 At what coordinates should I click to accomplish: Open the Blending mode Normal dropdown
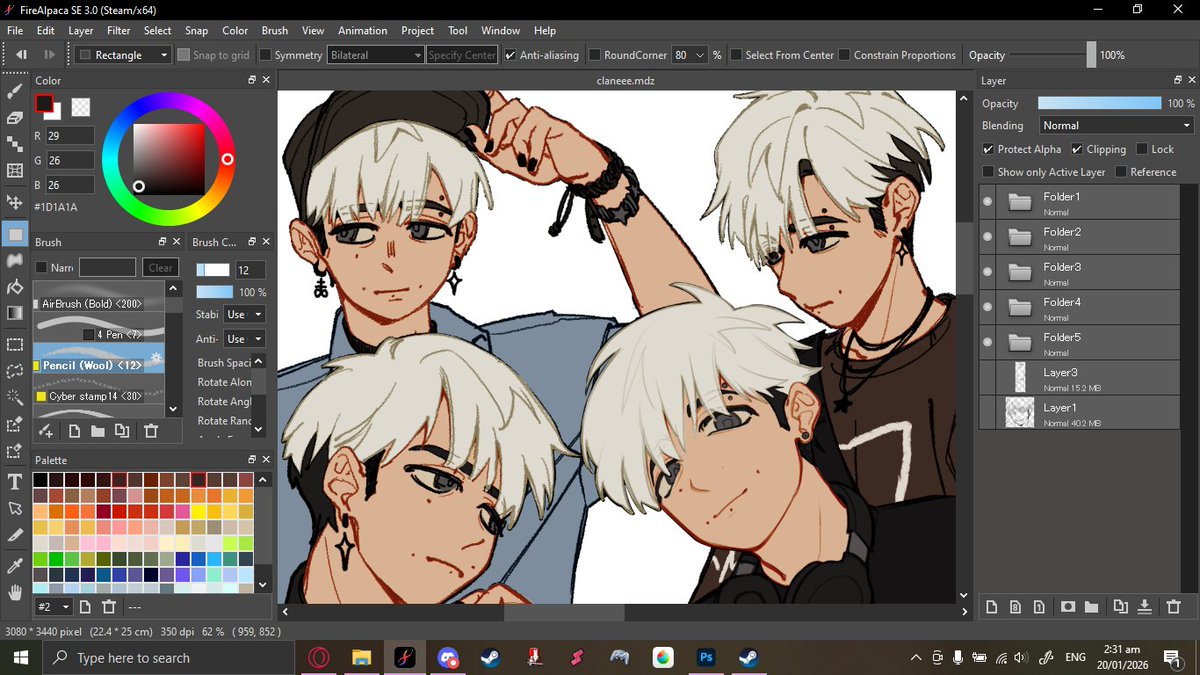(1116, 125)
